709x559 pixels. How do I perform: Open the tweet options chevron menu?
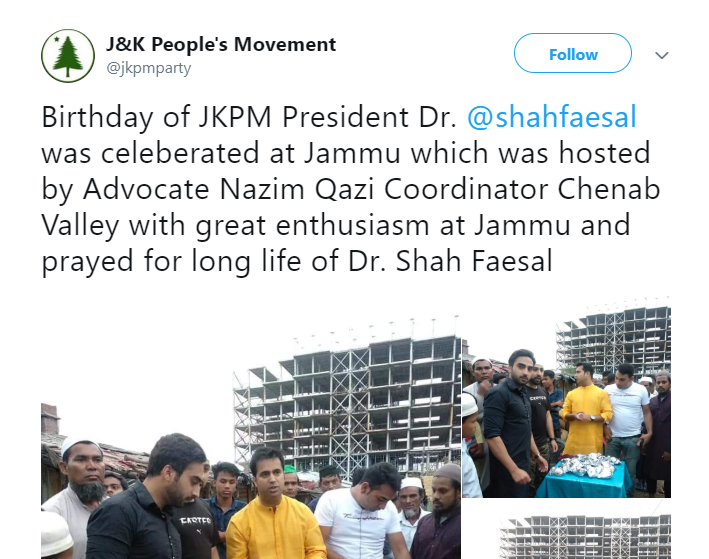[662, 55]
